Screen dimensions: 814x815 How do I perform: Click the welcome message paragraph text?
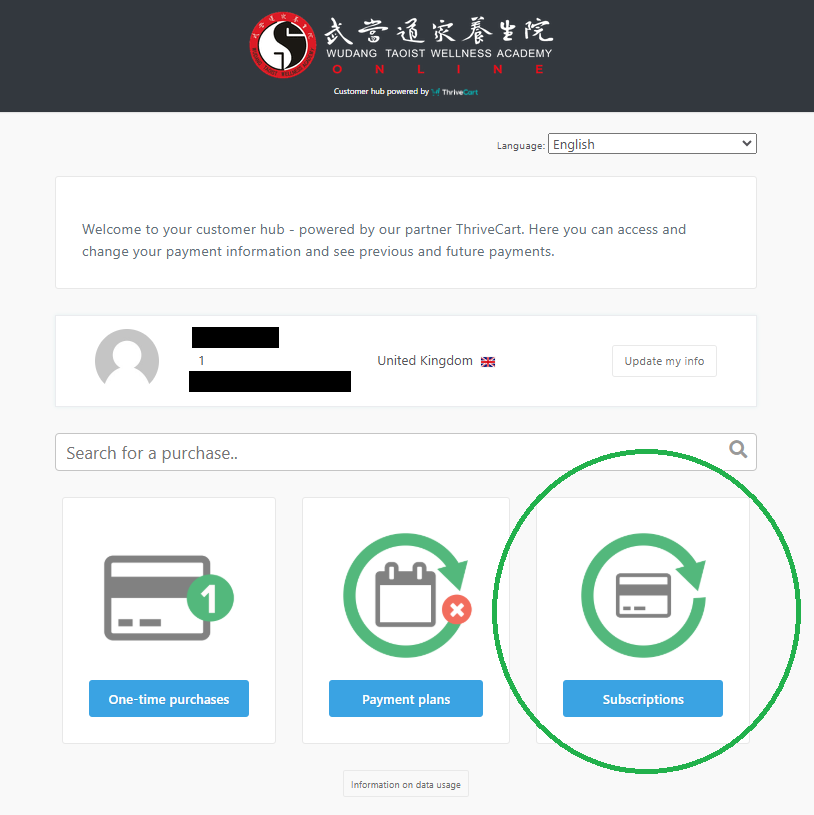click(x=384, y=240)
